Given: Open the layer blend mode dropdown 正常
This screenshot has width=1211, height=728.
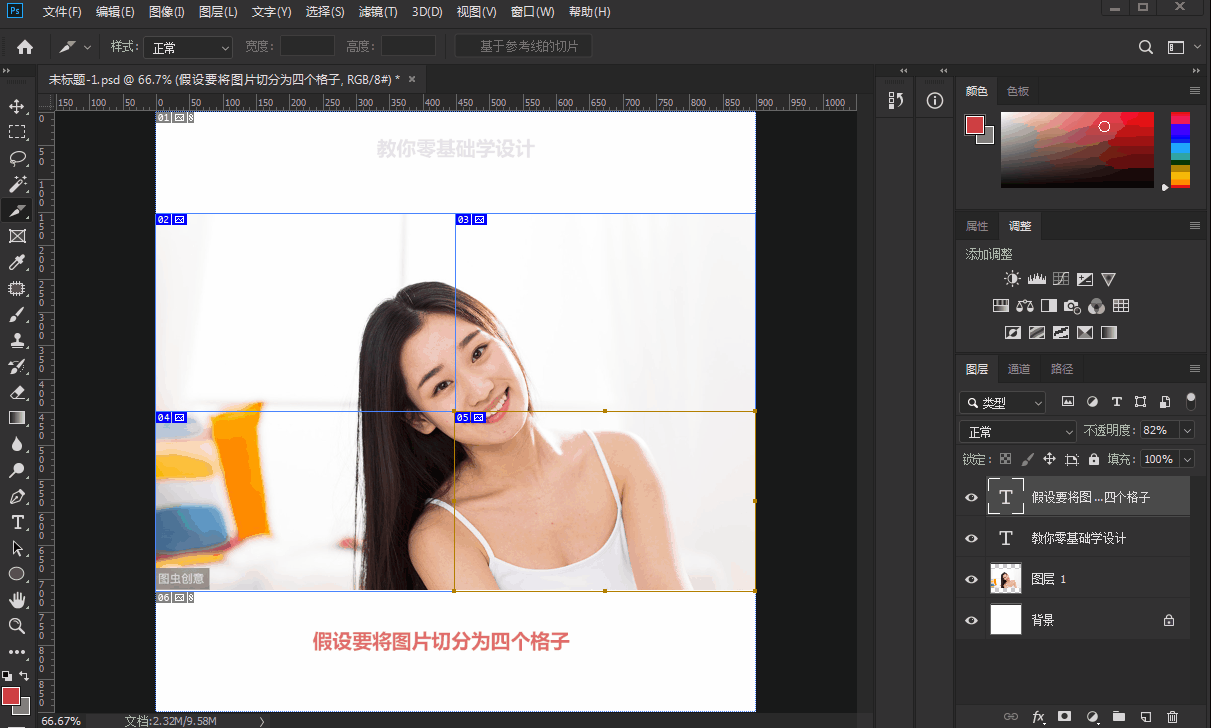Looking at the screenshot, I should pos(1017,431).
